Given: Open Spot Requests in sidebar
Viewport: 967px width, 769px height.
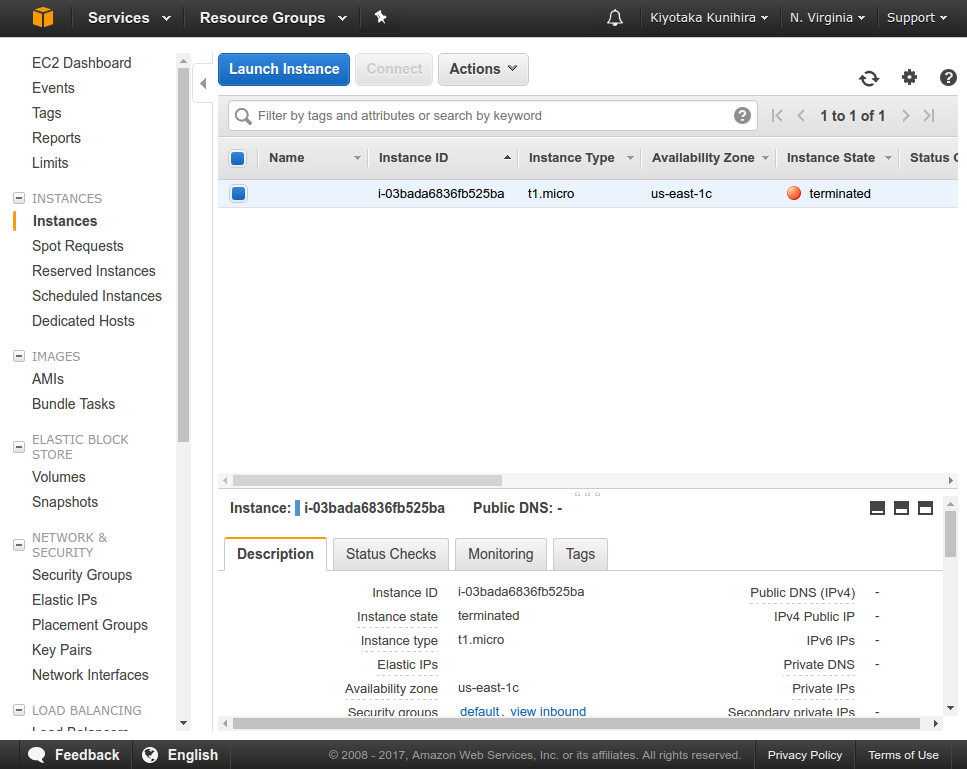Looking at the screenshot, I should (78, 246).
